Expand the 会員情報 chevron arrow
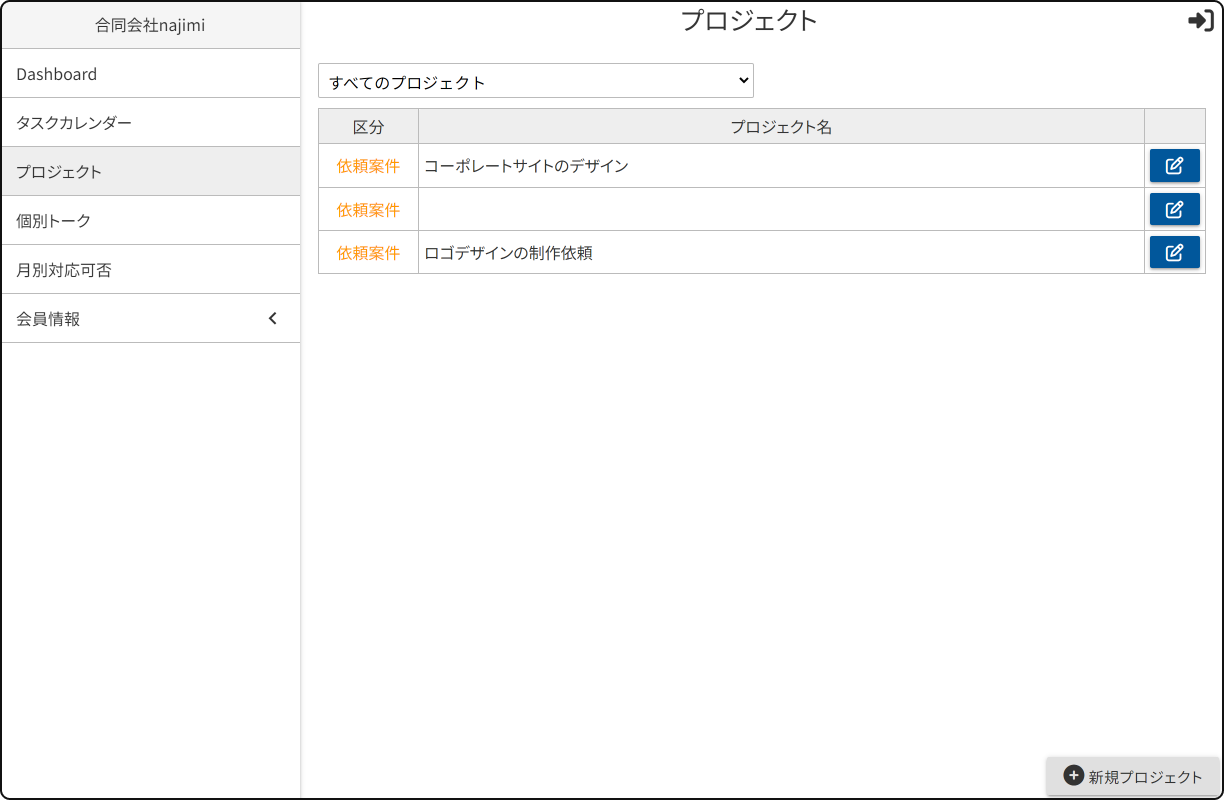 [x=273, y=319]
